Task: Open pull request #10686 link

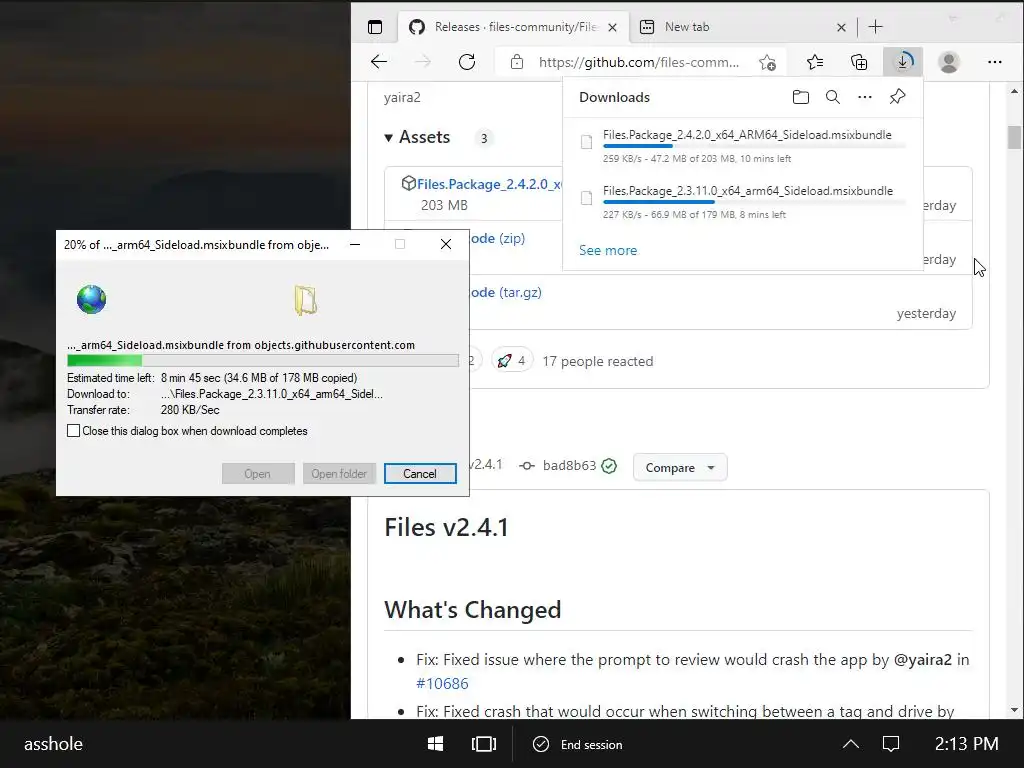Action: coord(442,684)
